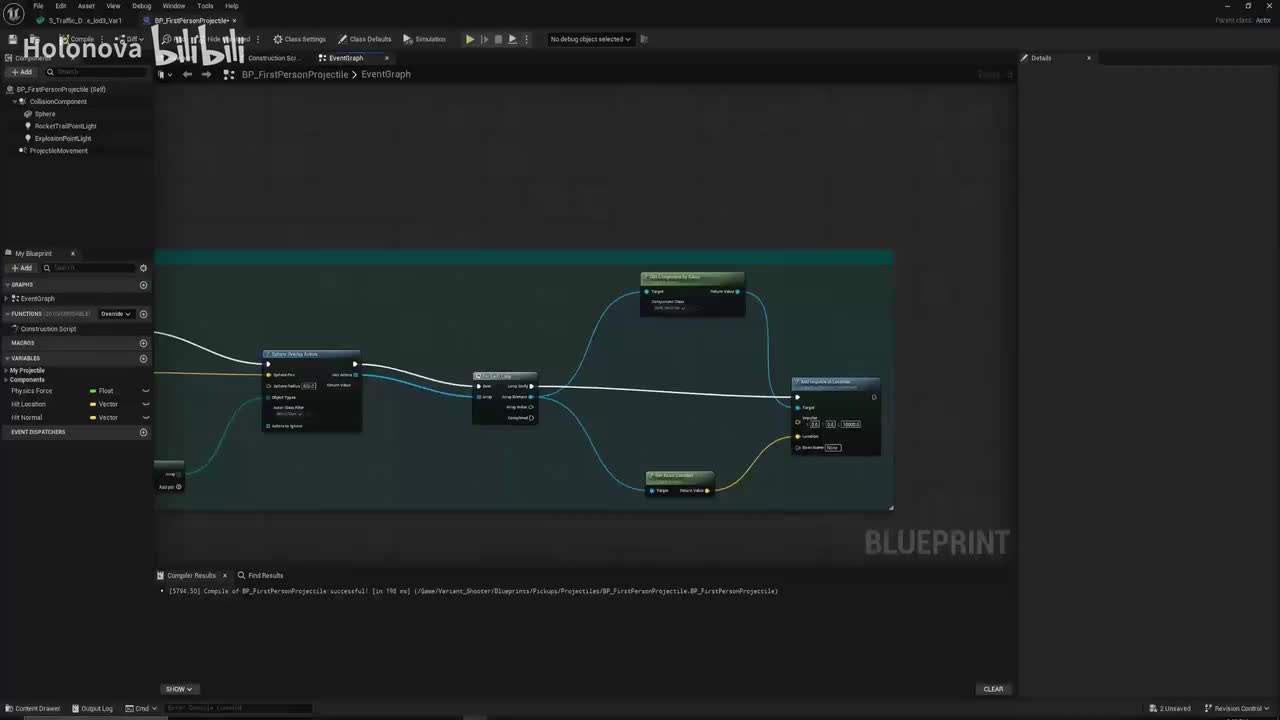Click the Sphere Radius value field
Image resolution: width=1280 pixels, height=720 pixels.
click(309, 386)
